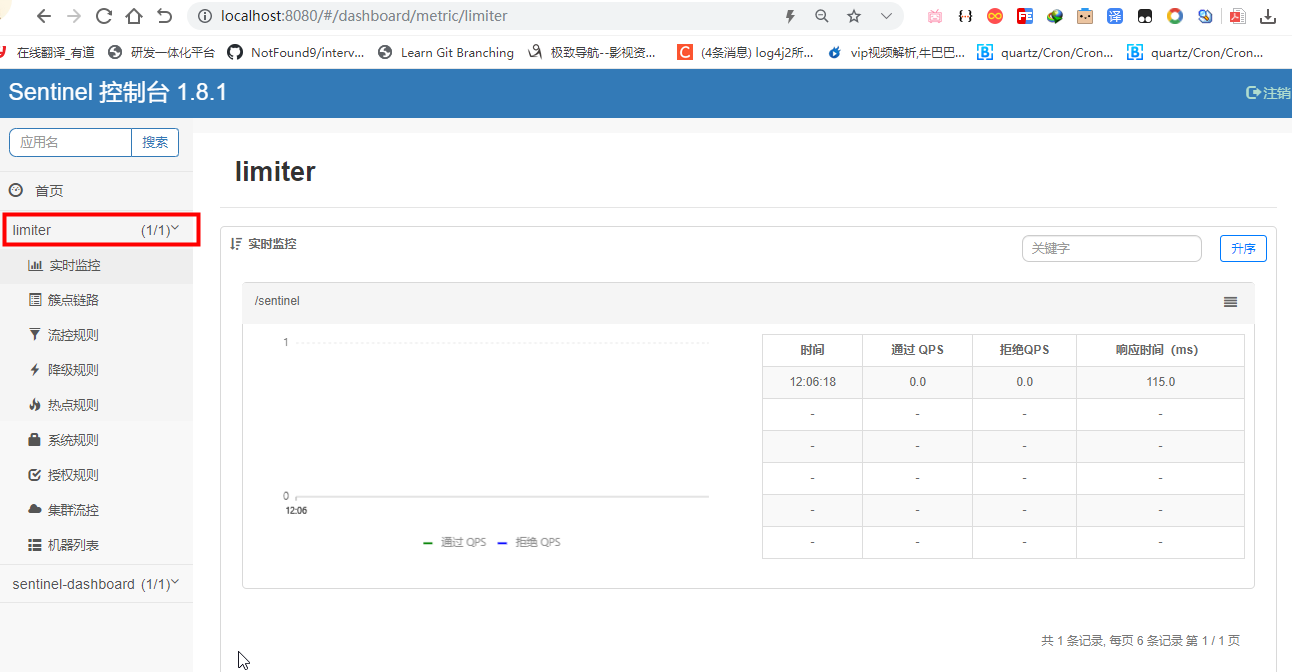The width and height of the screenshot is (1292, 672).
Task: Click the black Tampermonkey extension icon
Action: [1145, 16]
